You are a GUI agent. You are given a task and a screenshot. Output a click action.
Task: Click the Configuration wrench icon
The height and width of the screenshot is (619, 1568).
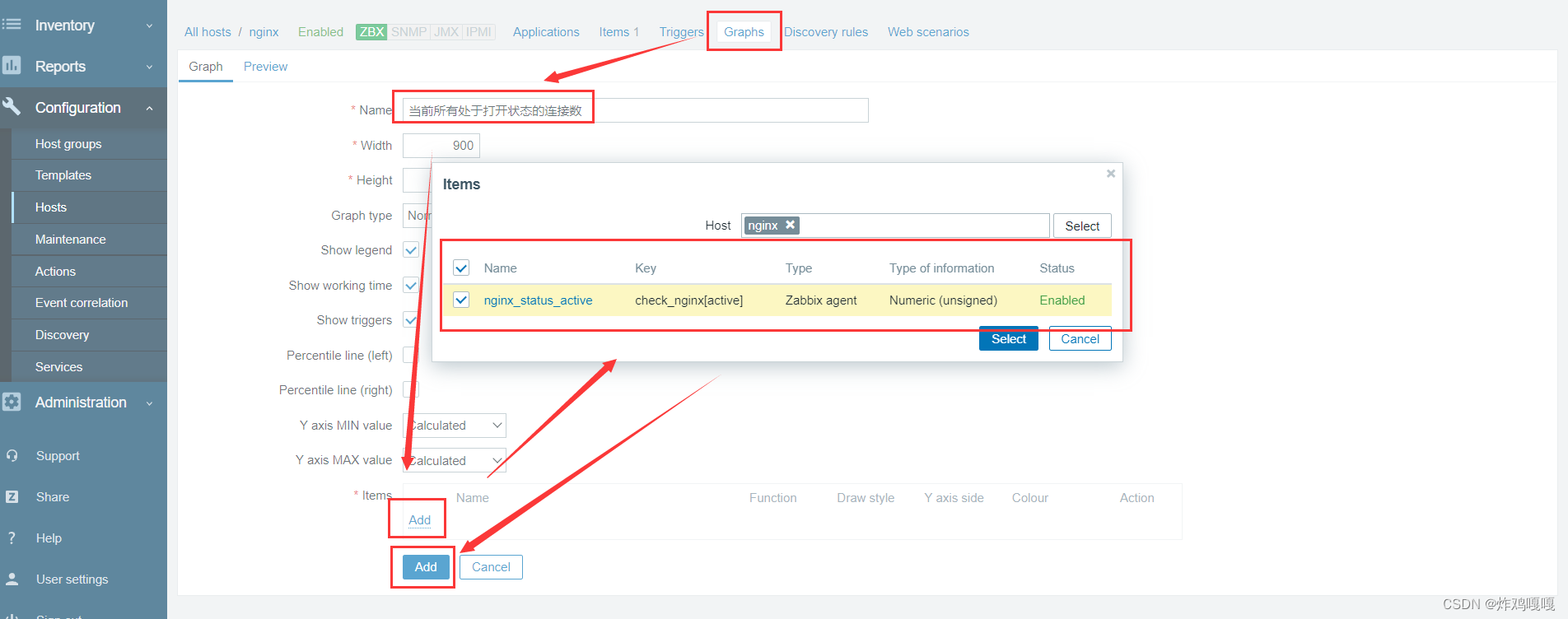[x=12, y=106]
